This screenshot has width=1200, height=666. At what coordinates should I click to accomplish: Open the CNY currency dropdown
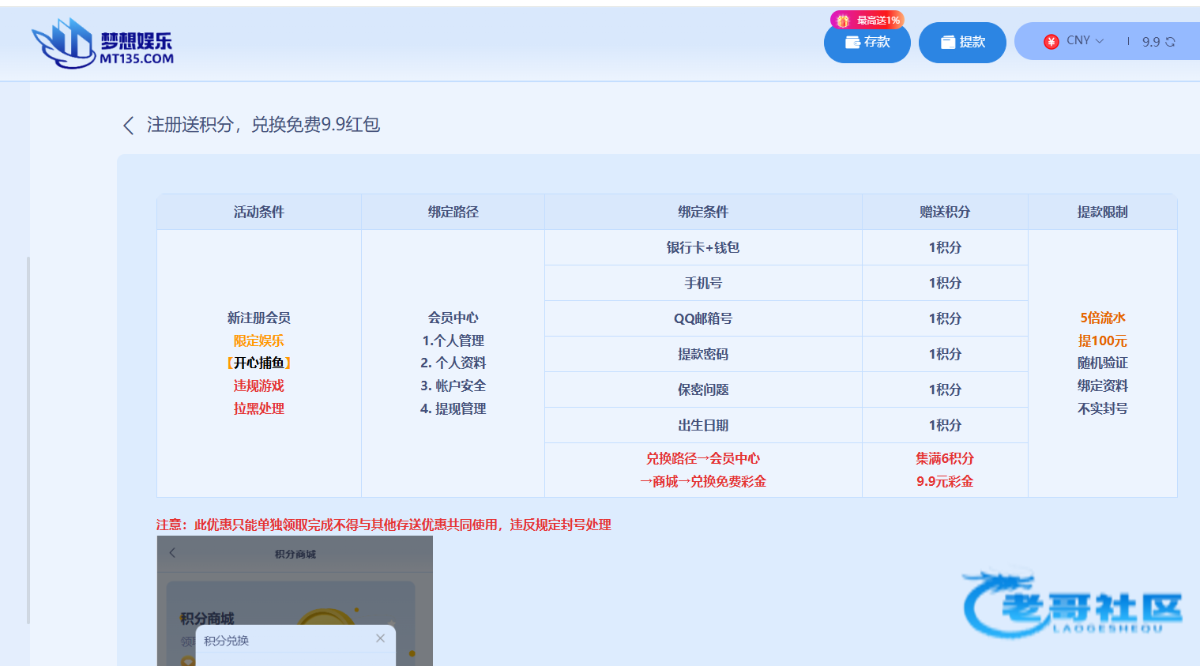coord(1084,41)
